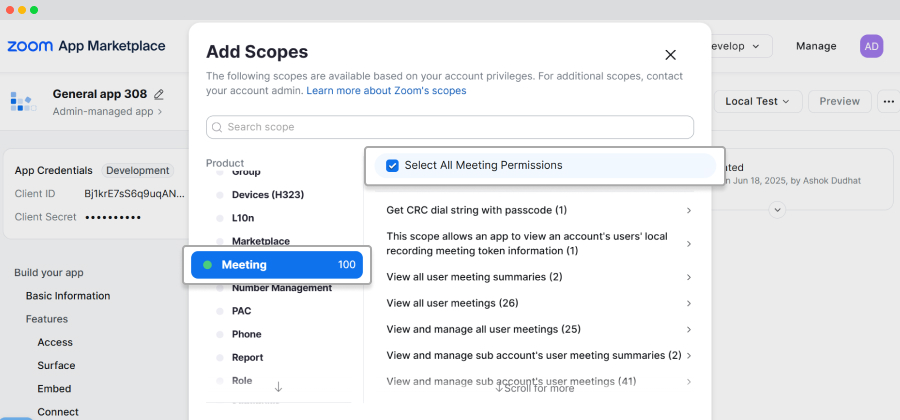Expand the circled chevron under app credentials

[x=777, y=210]
